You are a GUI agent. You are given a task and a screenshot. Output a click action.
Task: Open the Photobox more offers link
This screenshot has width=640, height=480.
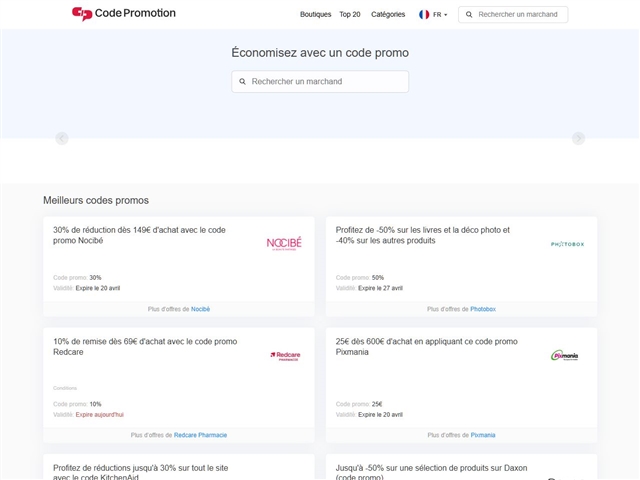[483, 309]
